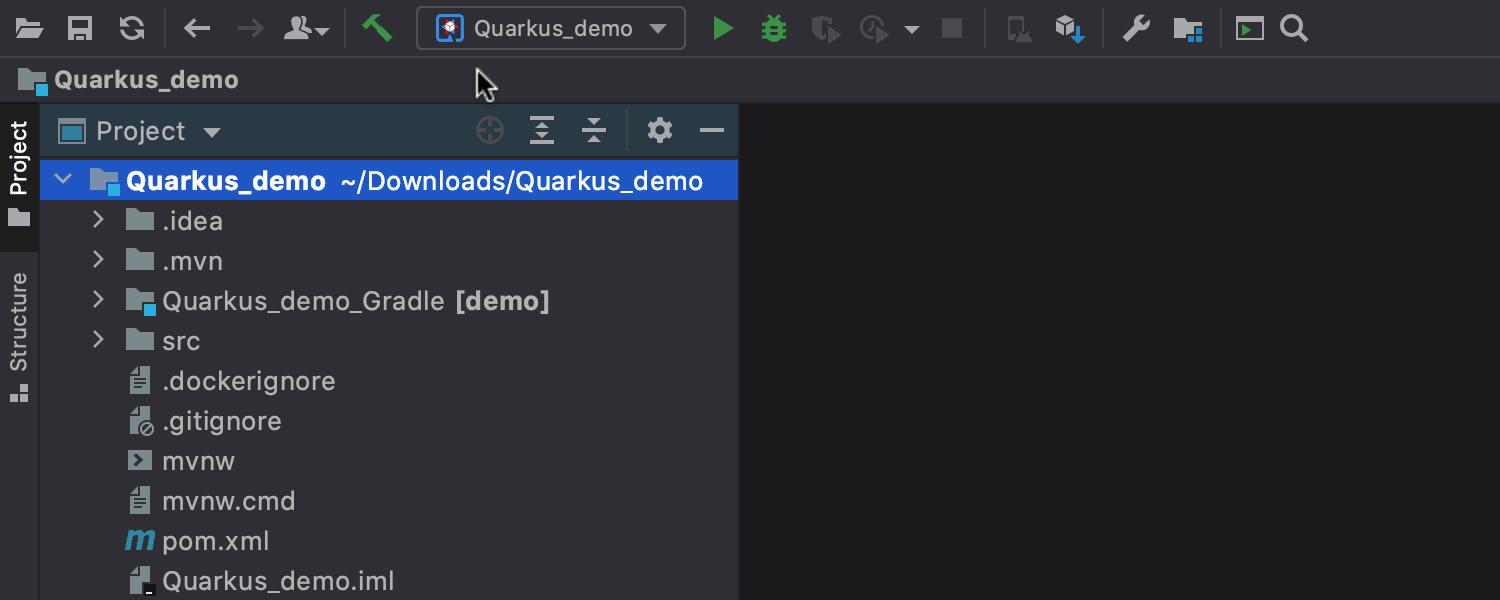Select Quarkus_demo_Gradle [demo] row

[389, 301]
